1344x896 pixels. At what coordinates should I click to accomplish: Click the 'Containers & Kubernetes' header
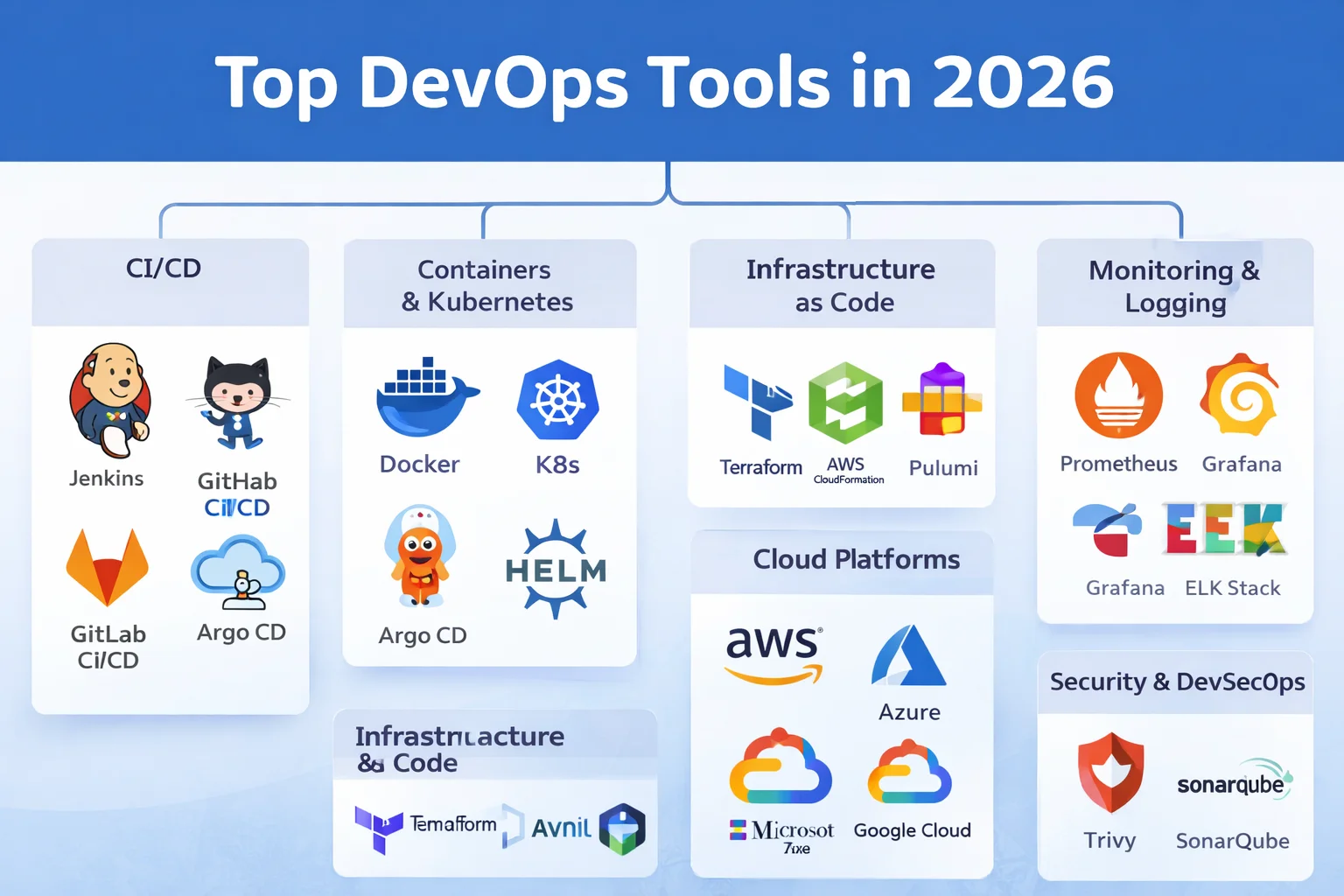click(490, 283)
